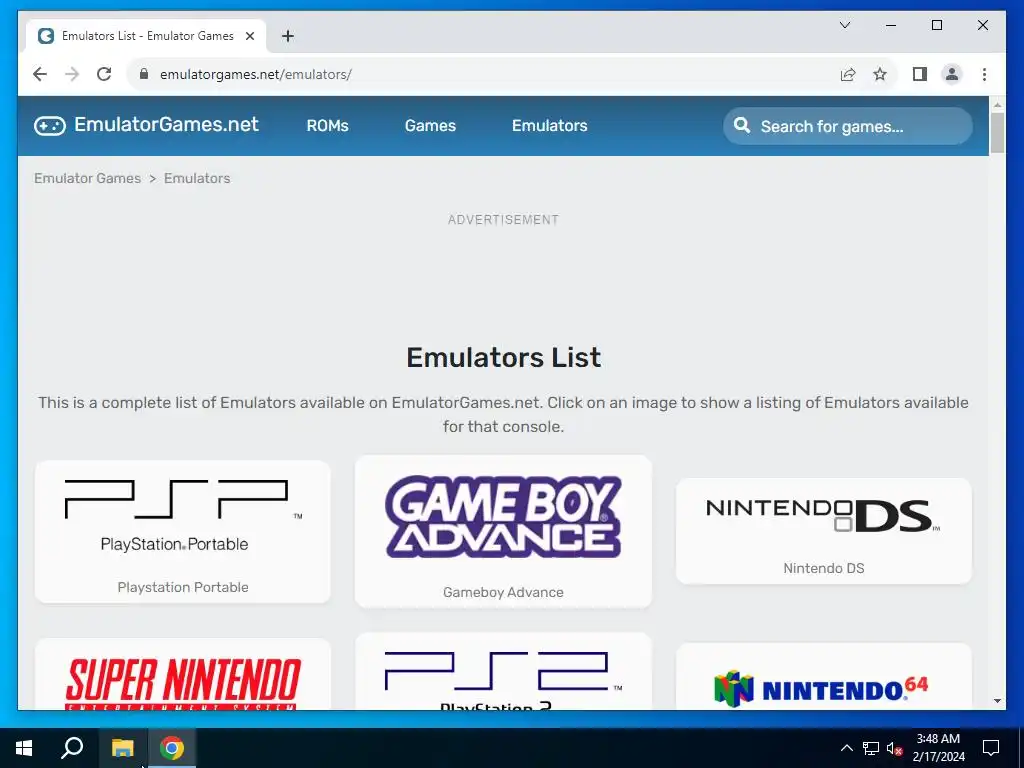The image size is (1024, 768).
Task: Follow the Emulators breadcrumb link
Action: click(x=197, y=178)
